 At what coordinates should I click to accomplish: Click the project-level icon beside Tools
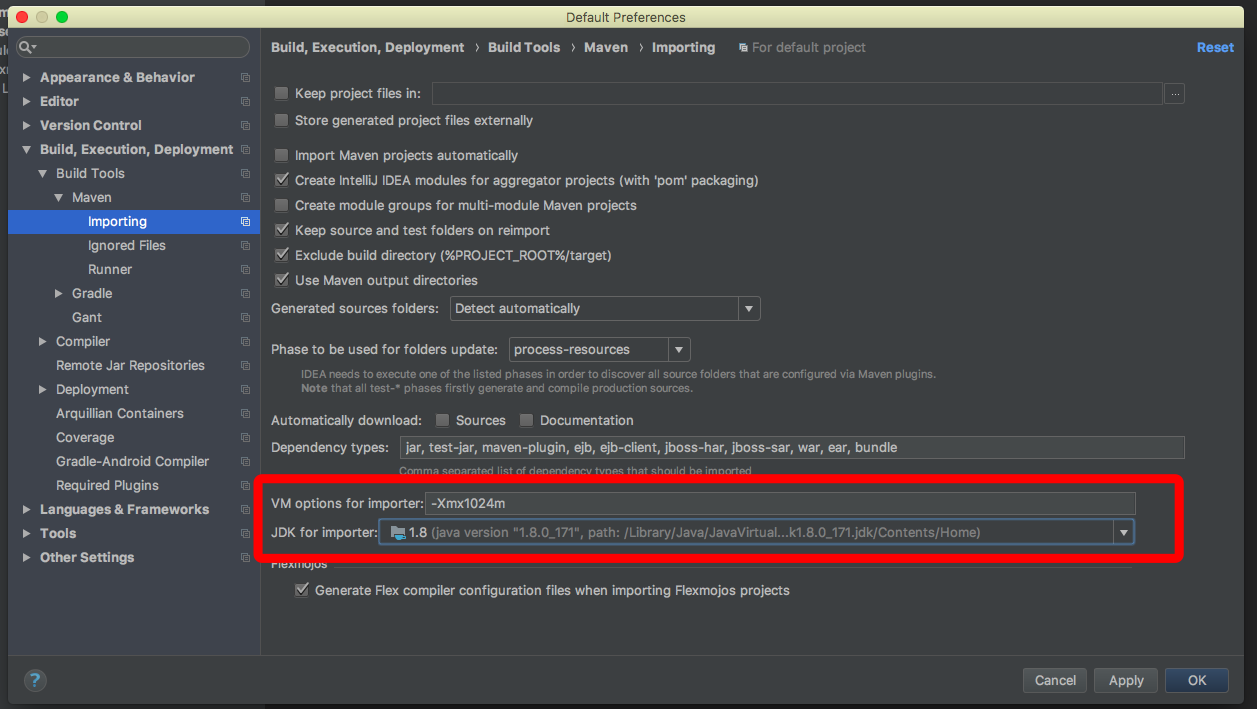[x=245, y=534]
